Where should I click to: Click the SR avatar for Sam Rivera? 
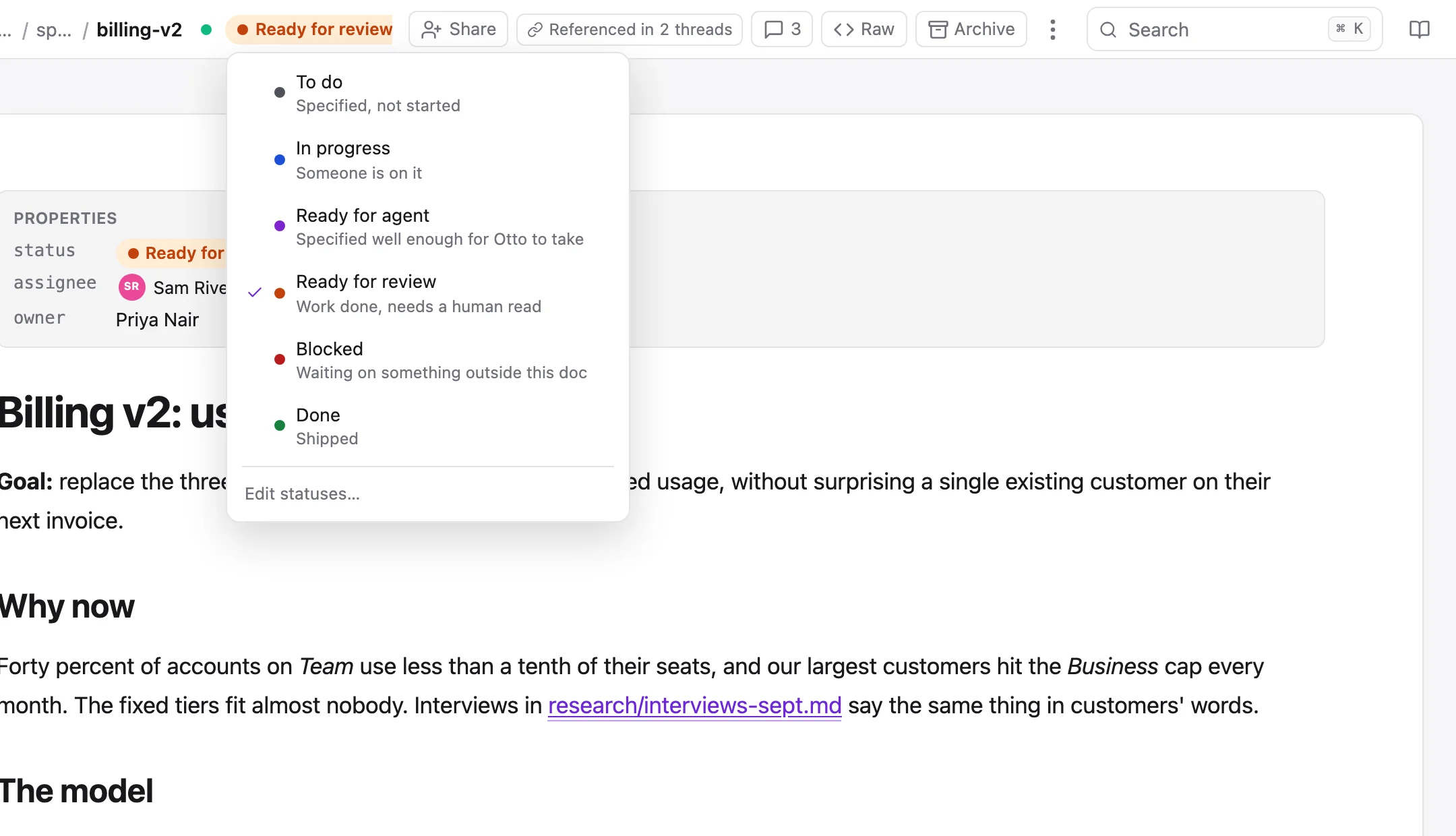(x=131, y=287)
